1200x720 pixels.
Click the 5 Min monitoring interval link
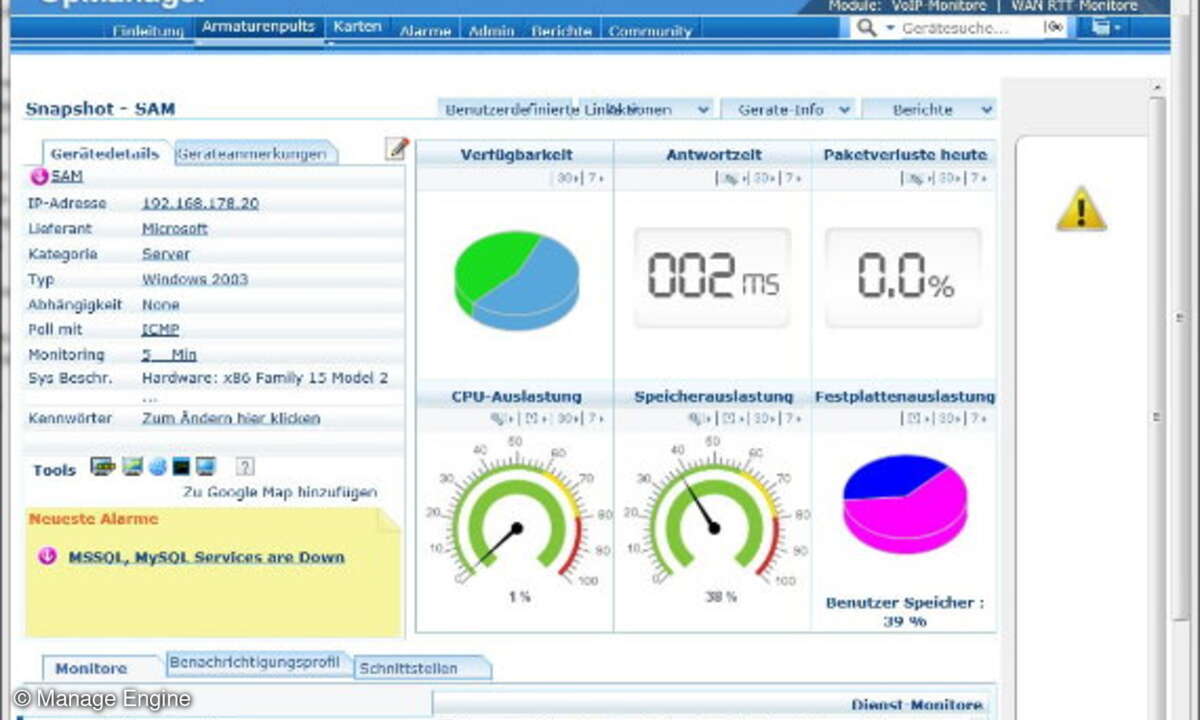tap(169, 354)
